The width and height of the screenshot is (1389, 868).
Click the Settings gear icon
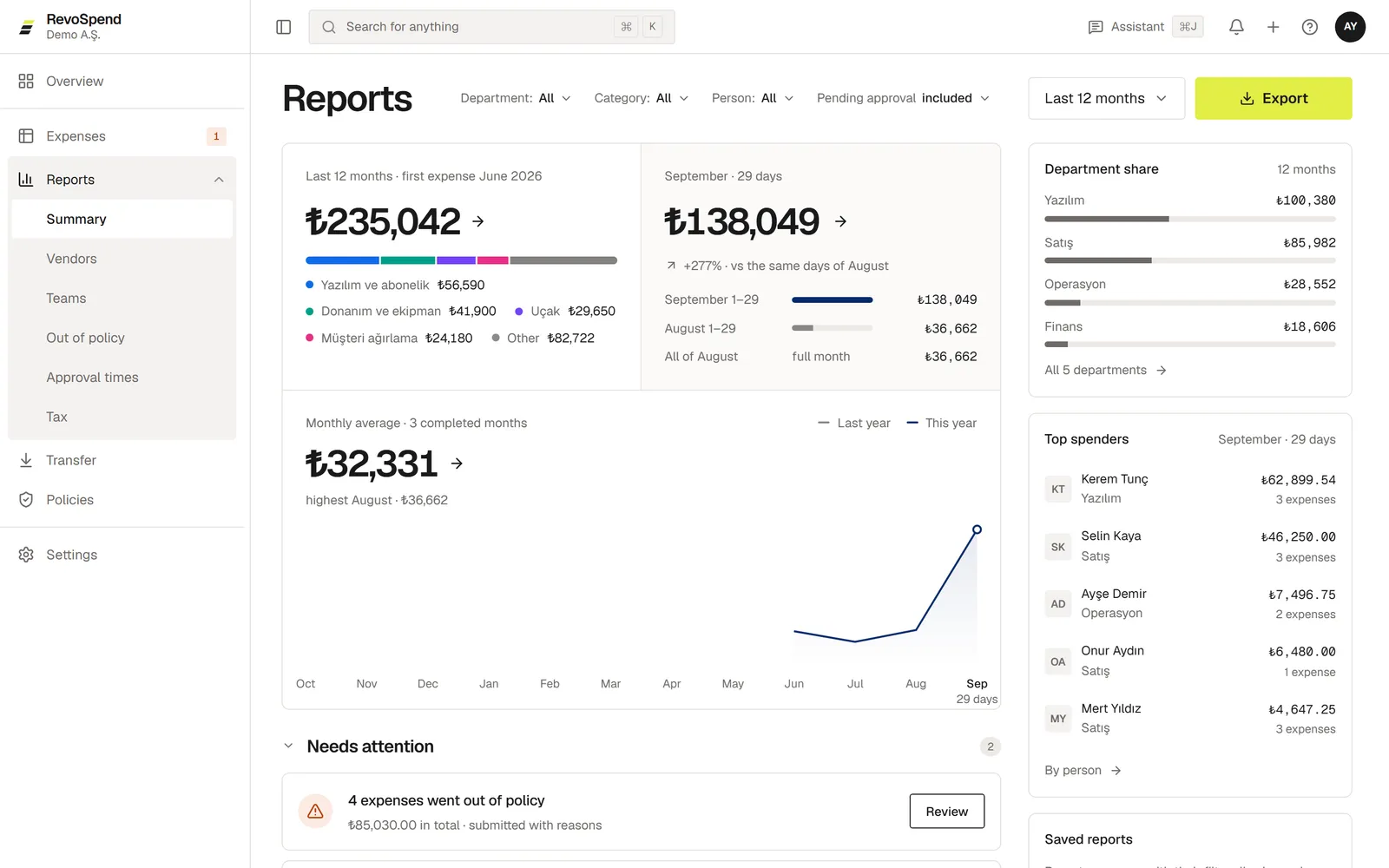pyautogui.click(x=26, y=555)
